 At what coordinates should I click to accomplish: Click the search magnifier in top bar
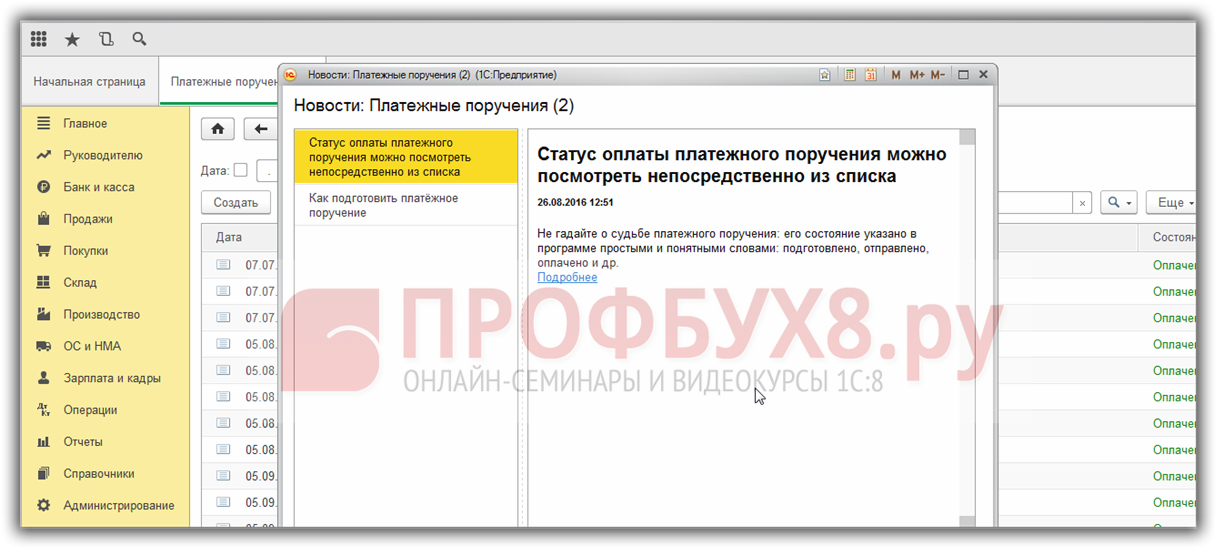pos(140,40)
